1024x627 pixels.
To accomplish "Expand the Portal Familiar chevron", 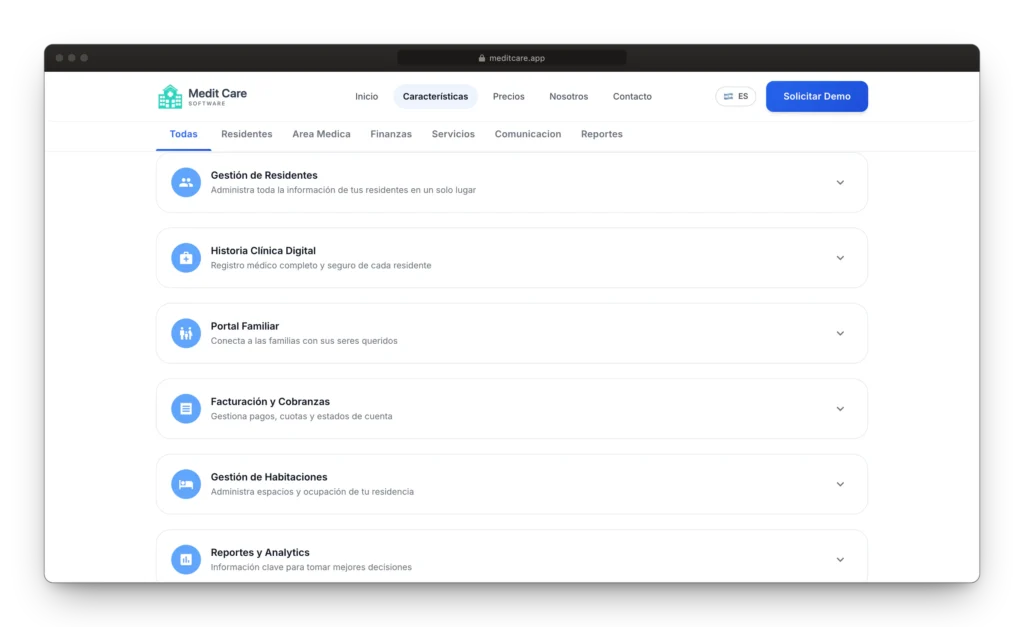I will [840, 334].
